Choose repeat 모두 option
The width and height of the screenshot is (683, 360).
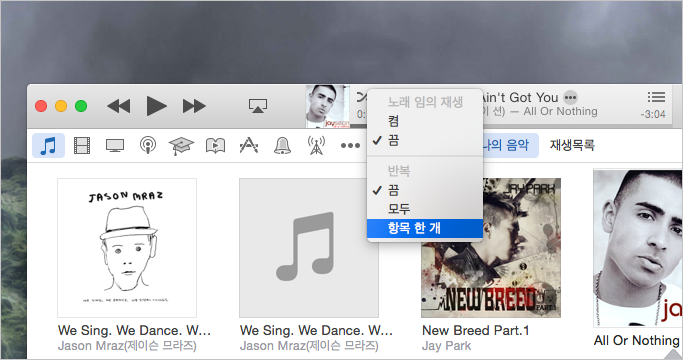tap(425, 209)
